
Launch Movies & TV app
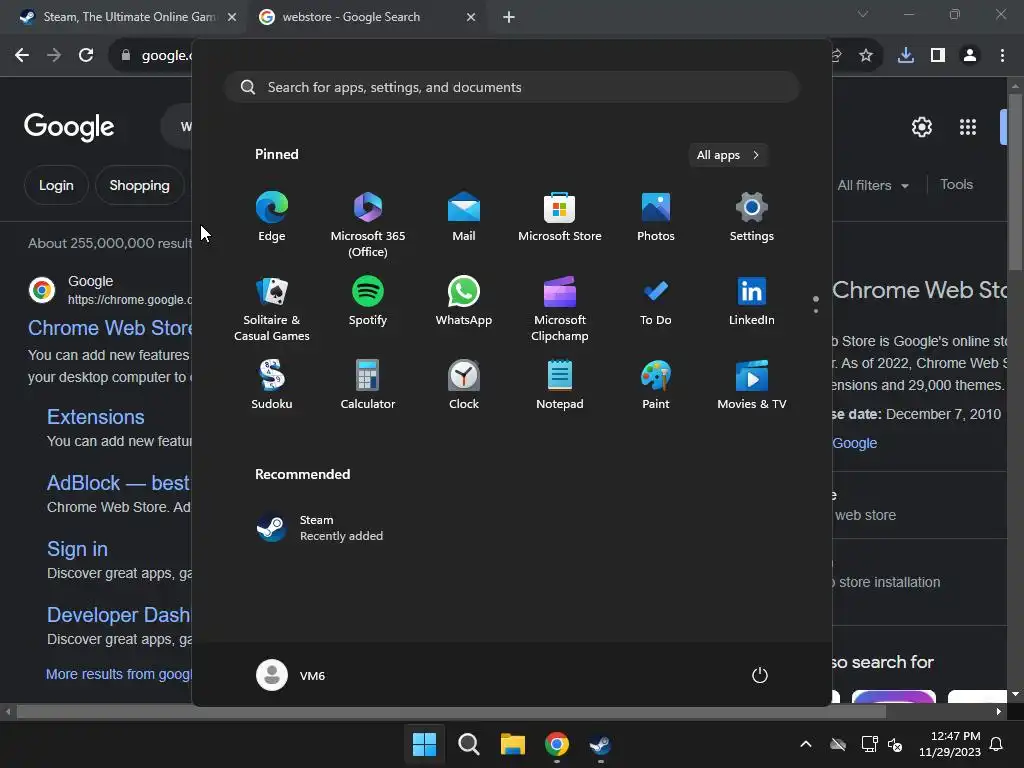[752, 385]
